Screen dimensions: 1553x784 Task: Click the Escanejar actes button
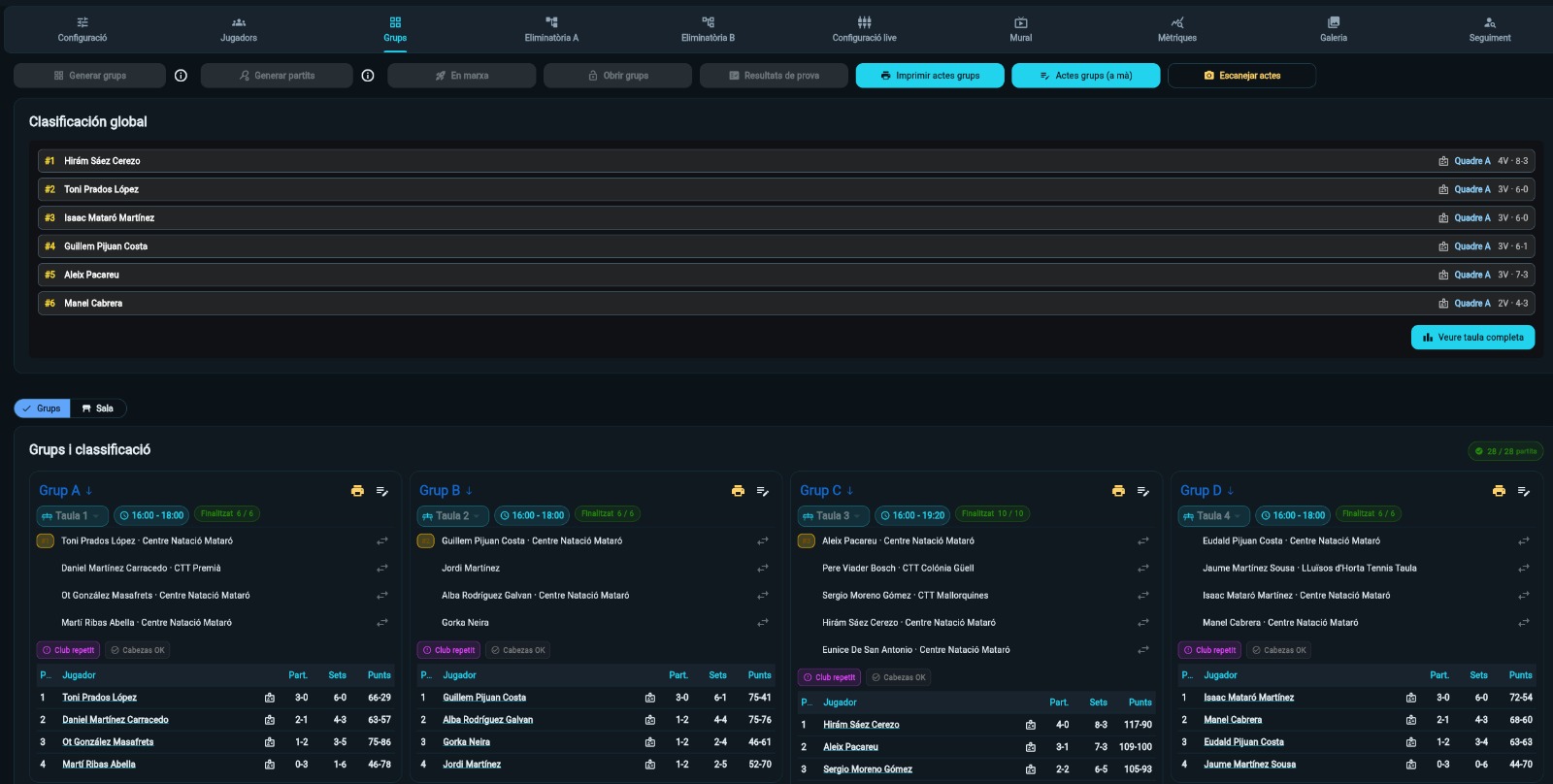pyautogui.click(x=1241, y=76)
